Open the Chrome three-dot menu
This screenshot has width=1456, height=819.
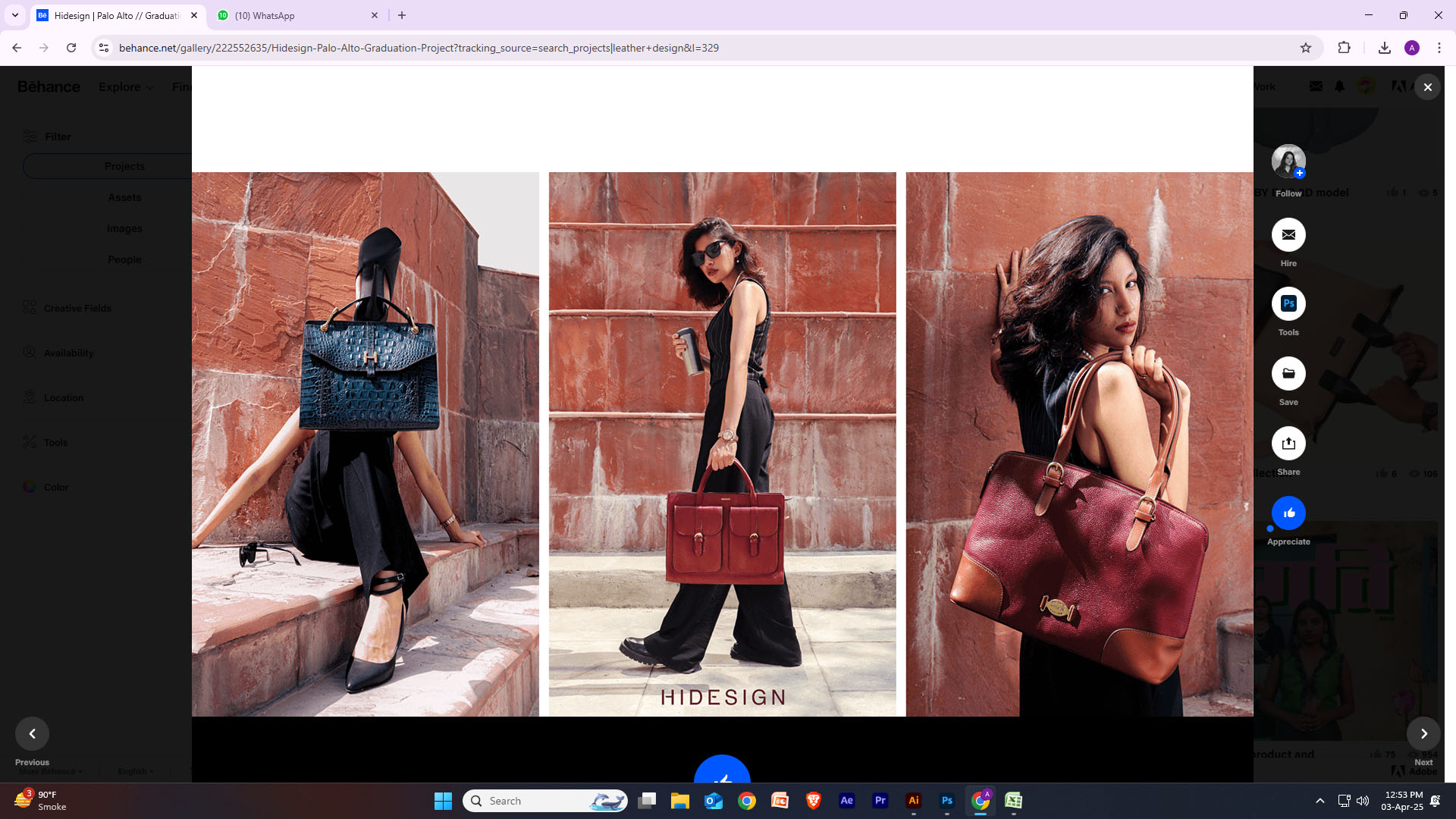click(x=1439, y=48)
